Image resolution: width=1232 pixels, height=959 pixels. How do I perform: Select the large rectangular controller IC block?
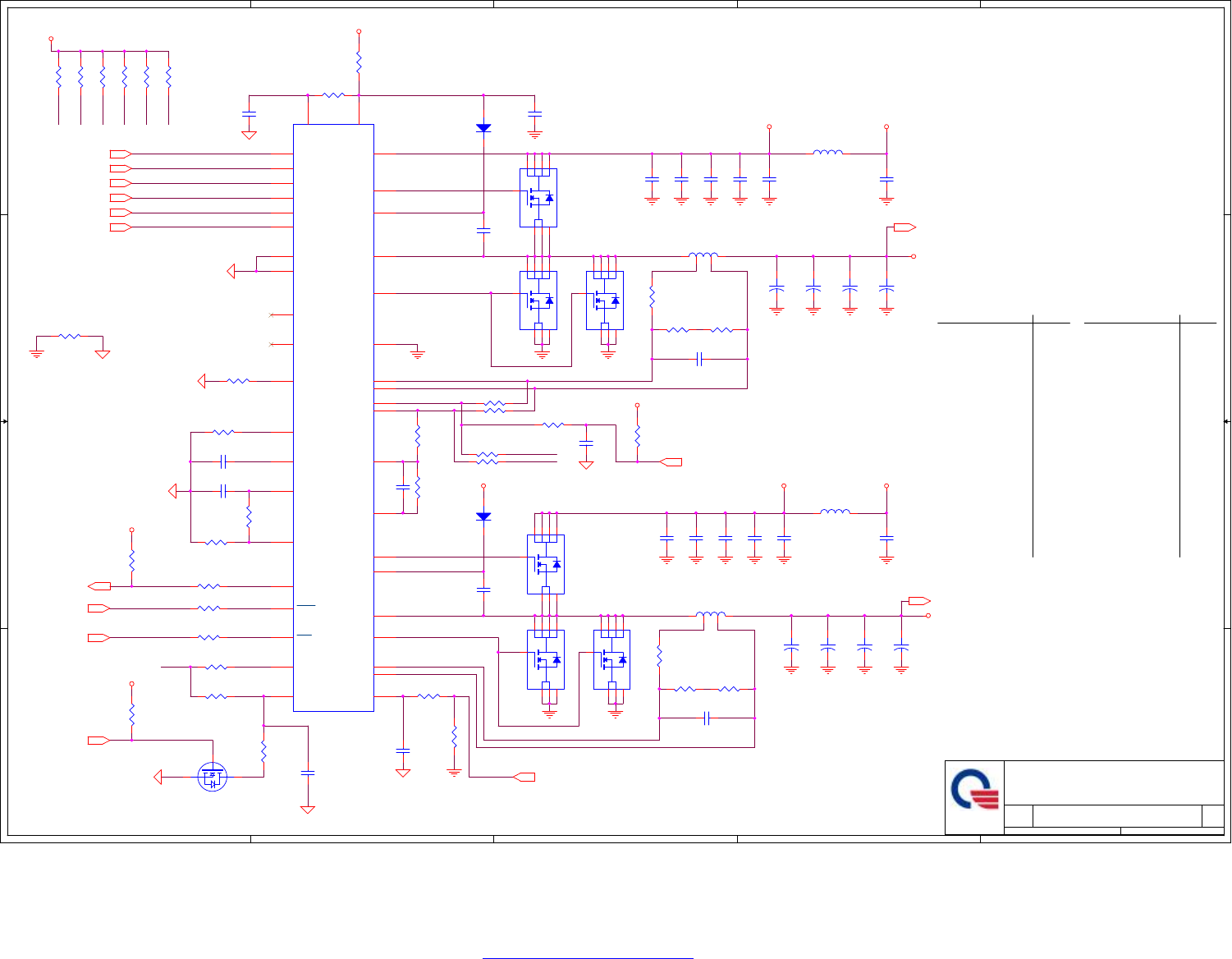pos(333,418)
